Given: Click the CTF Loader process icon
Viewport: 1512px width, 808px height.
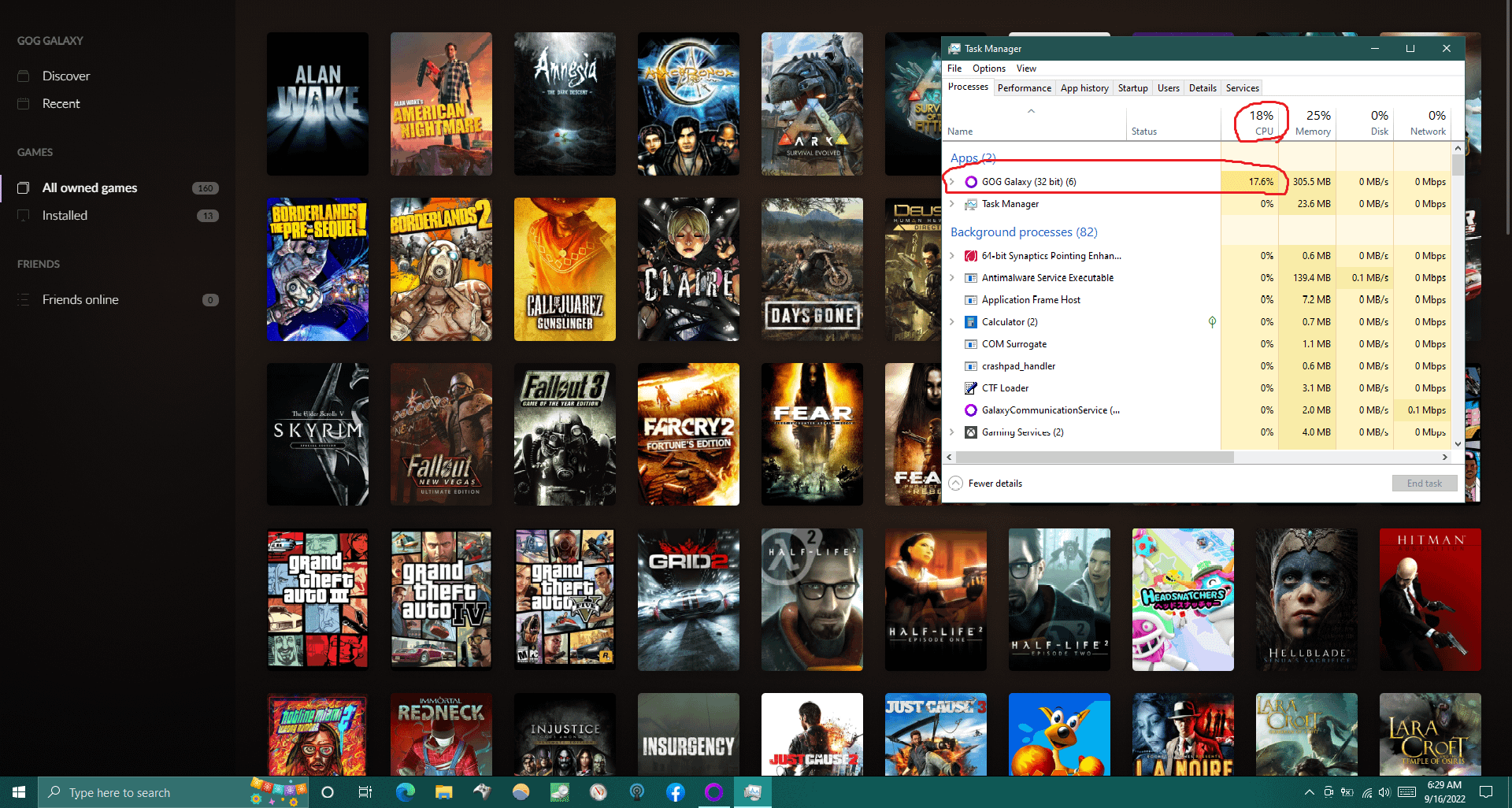Looking at the screenshot, I should coord(971,388).
